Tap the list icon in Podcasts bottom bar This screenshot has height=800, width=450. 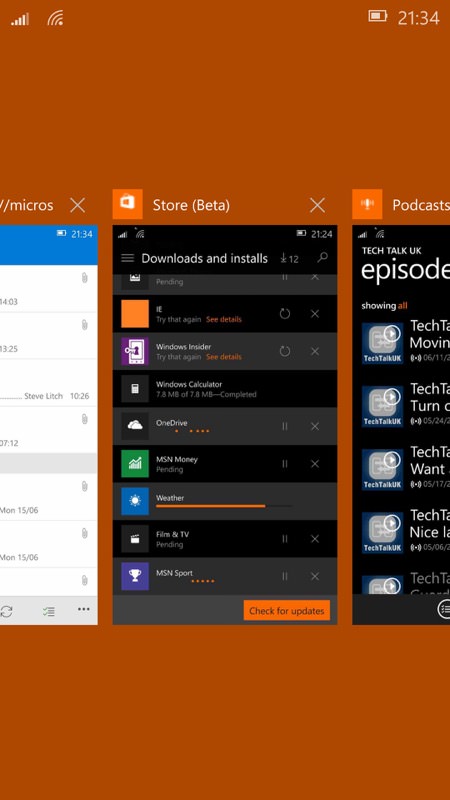click(444, 609)
